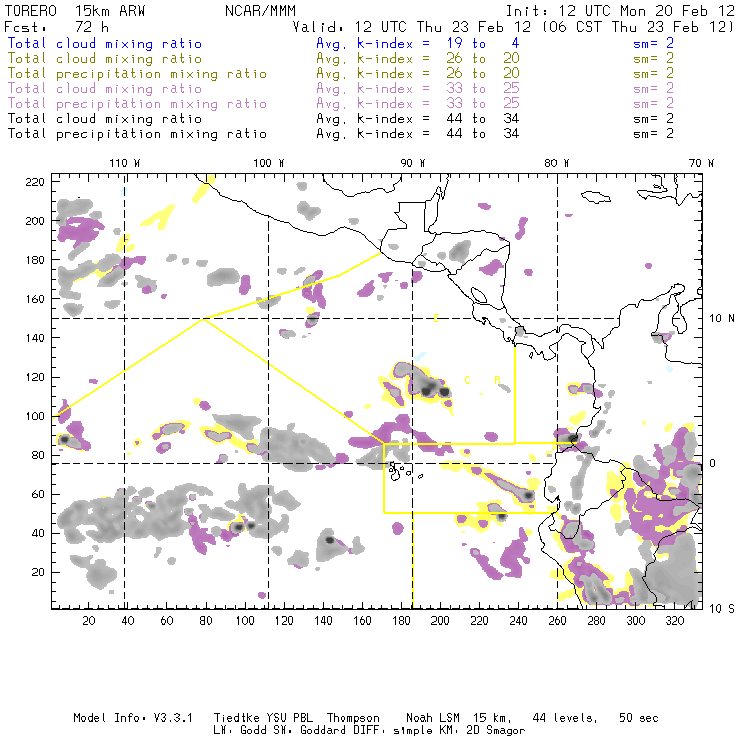Click the "110 W" longitude label
This screenshot has width=740, height=740.
[x=125, y=163]
